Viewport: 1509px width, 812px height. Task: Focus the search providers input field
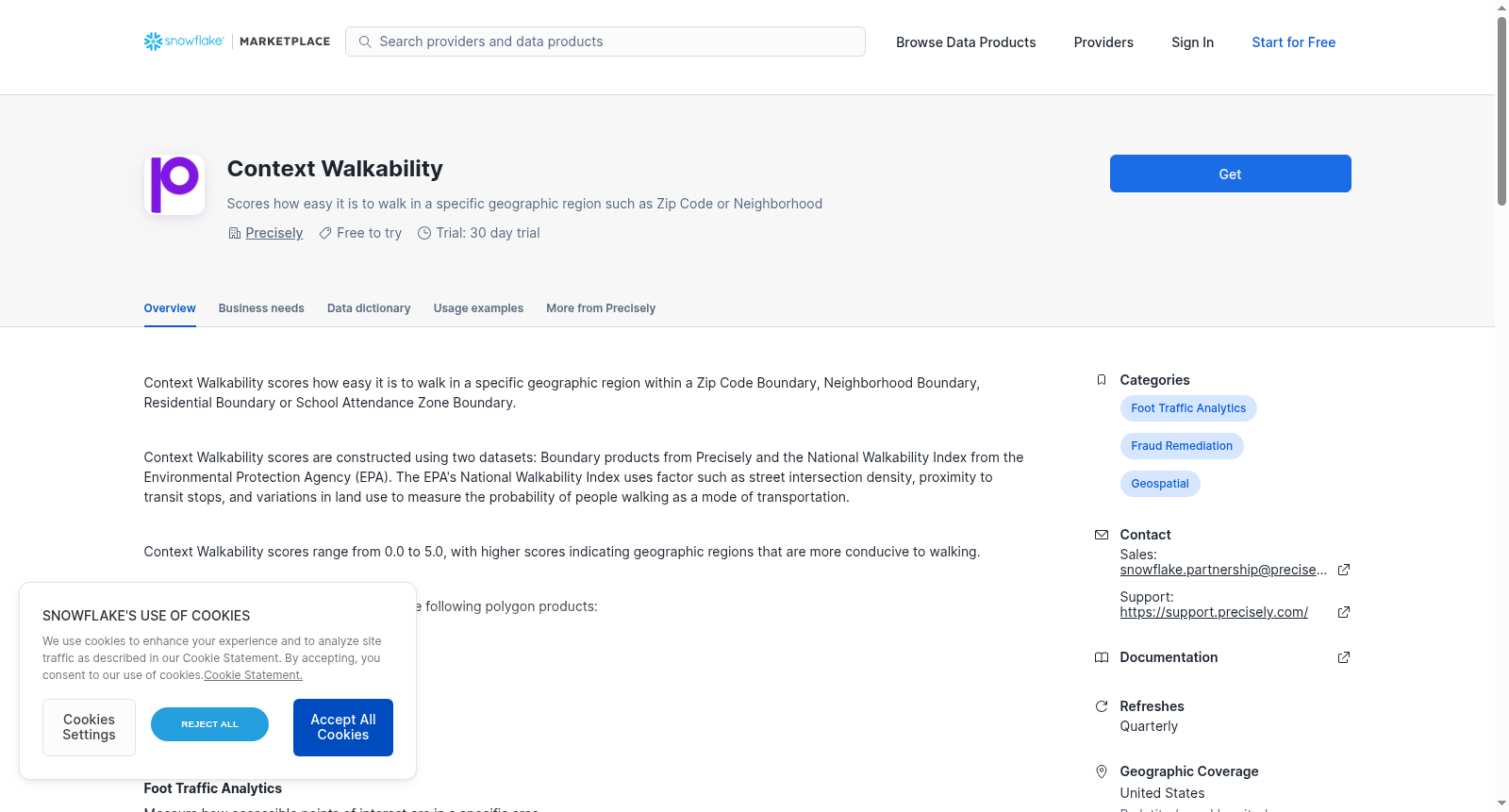point(605,41)
